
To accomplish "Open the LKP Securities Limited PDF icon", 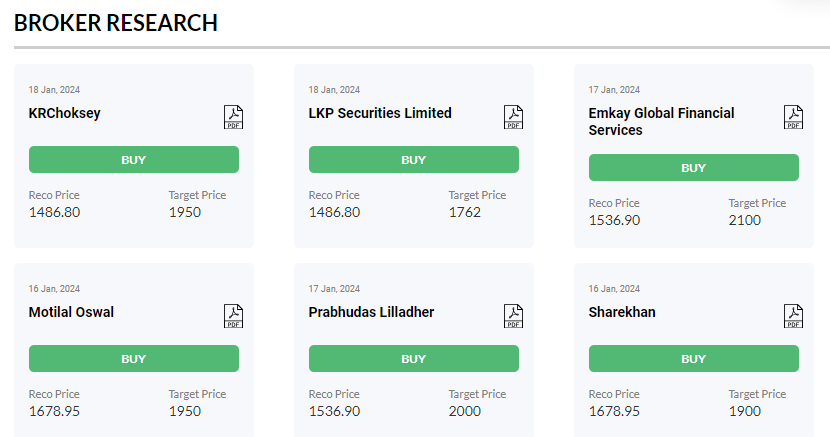I will [513, 117].
